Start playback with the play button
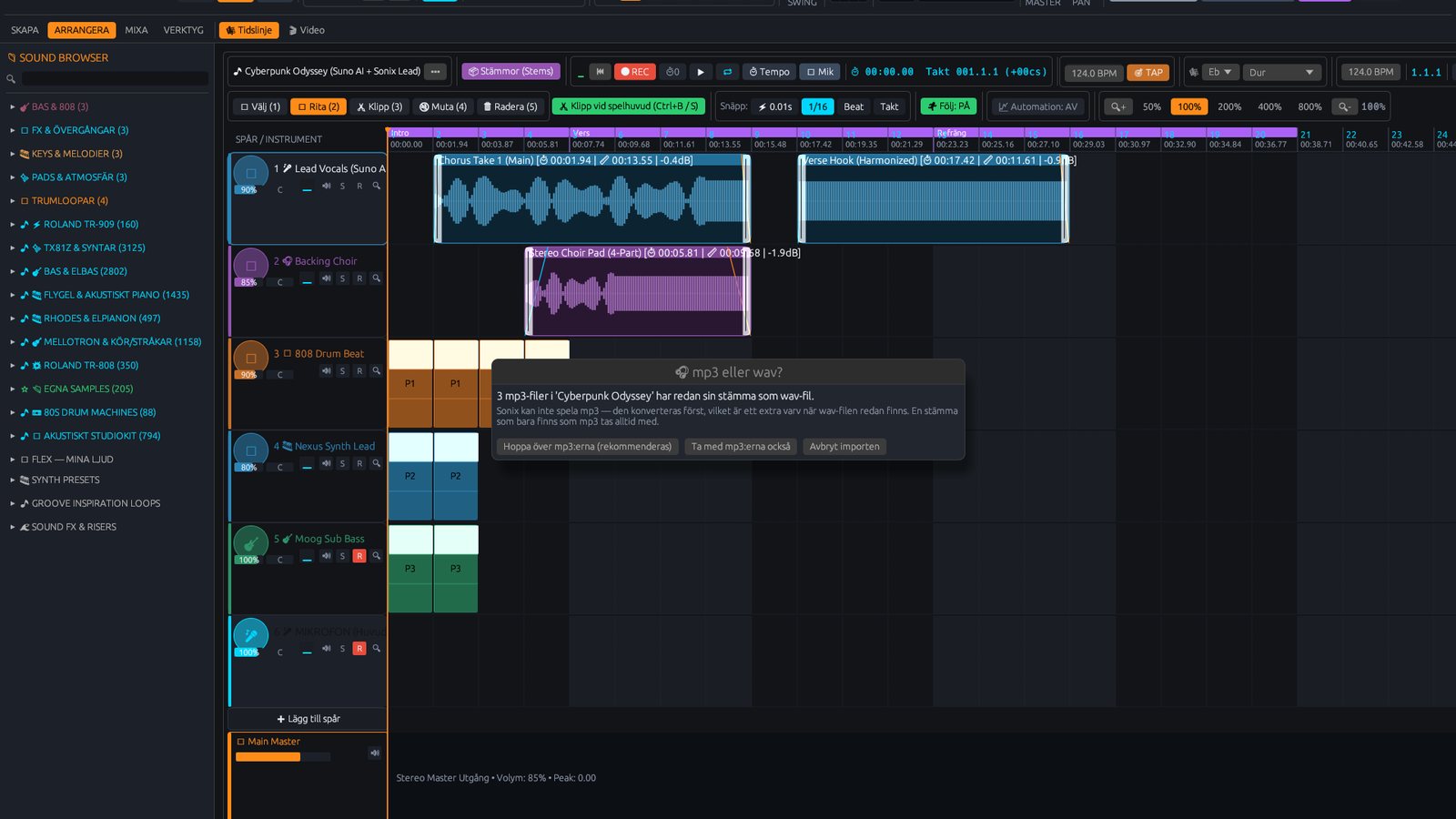 tap(700, 72)
